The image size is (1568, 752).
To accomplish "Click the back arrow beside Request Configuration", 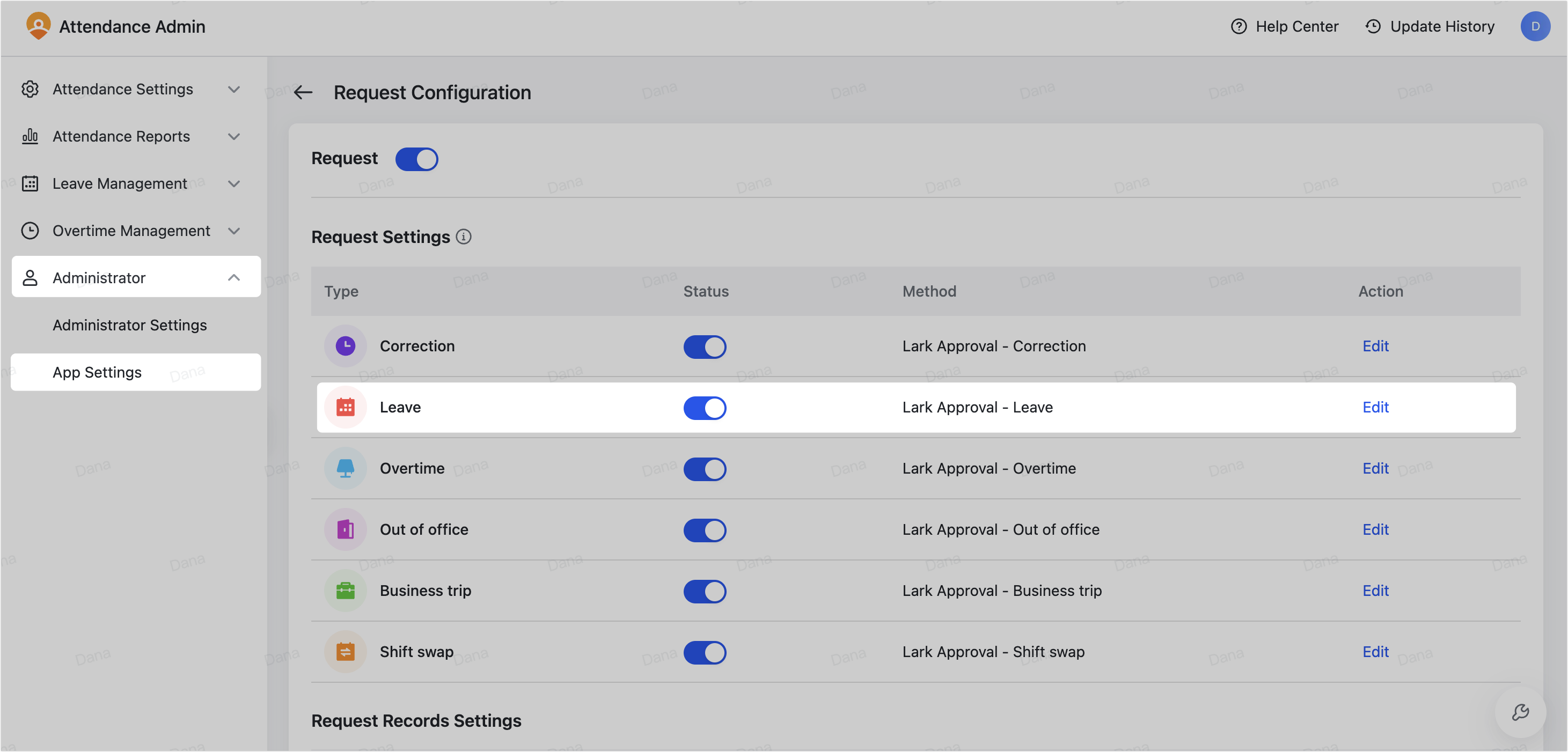I will point(303,92).
